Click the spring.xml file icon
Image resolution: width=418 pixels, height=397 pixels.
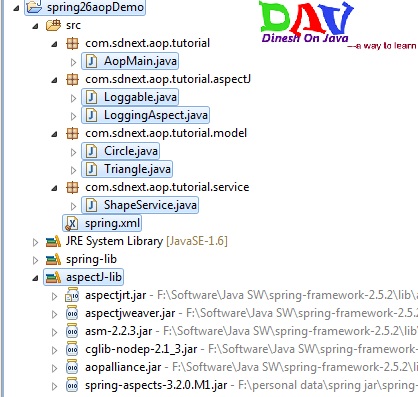72,223
